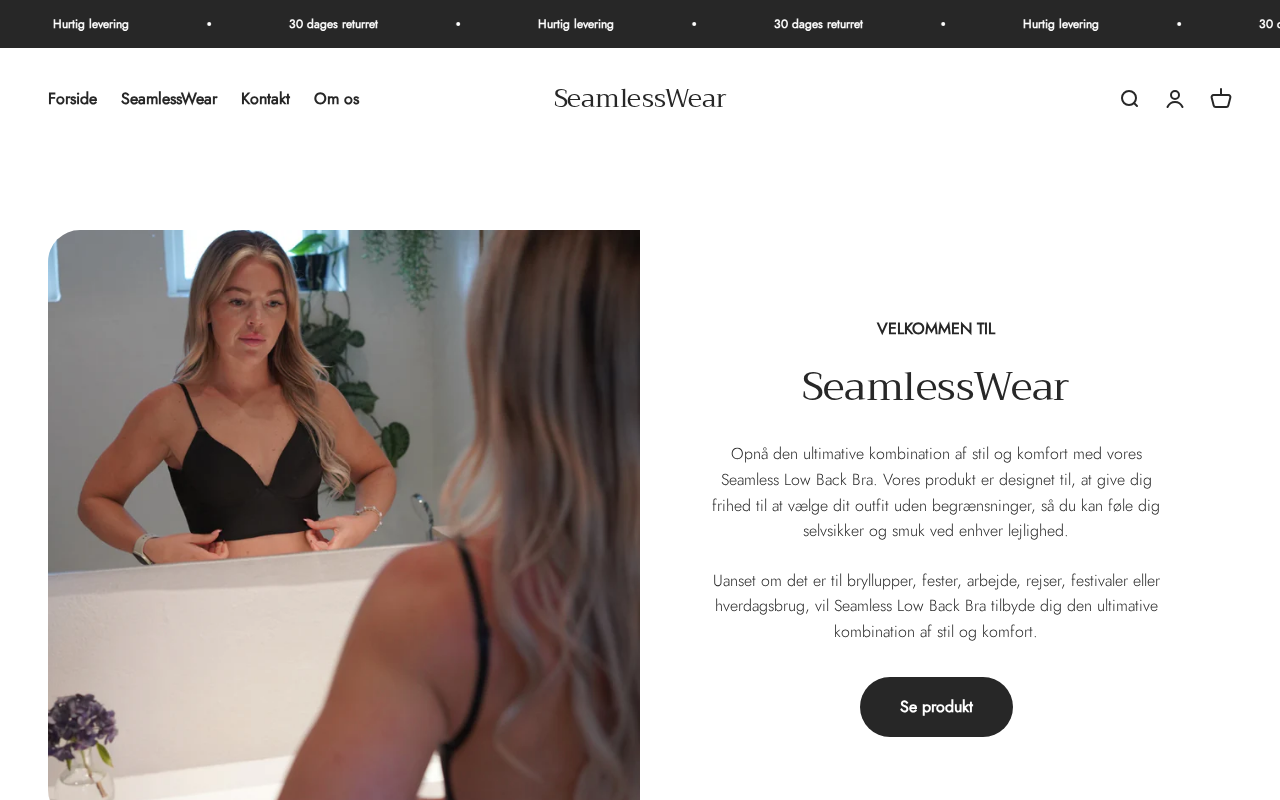The image size is (1280, 800).
Task: Click the paragraph starting with Uanset om det
Action: point(936,606)
